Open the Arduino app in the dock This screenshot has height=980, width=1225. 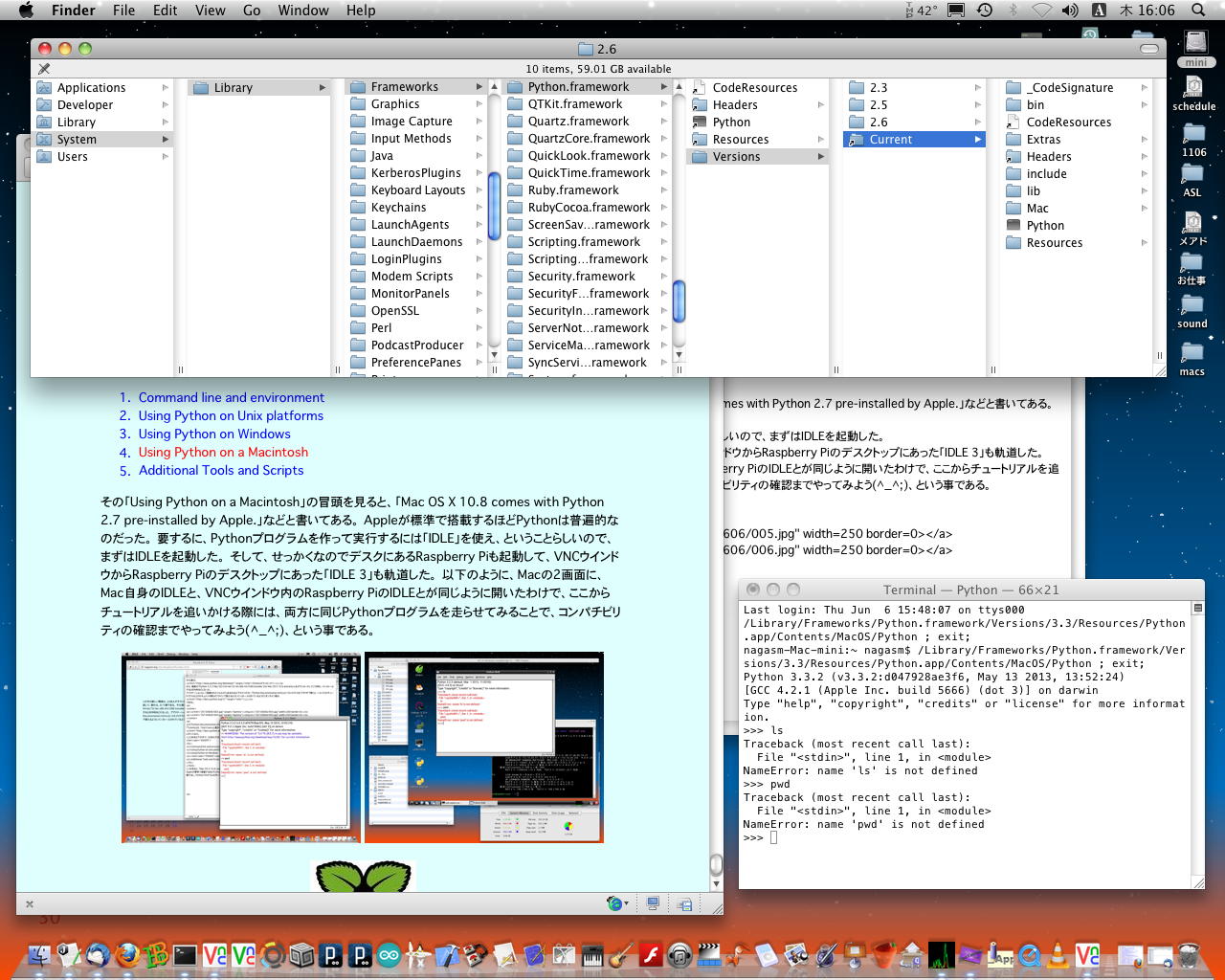(x=390, y=954)
